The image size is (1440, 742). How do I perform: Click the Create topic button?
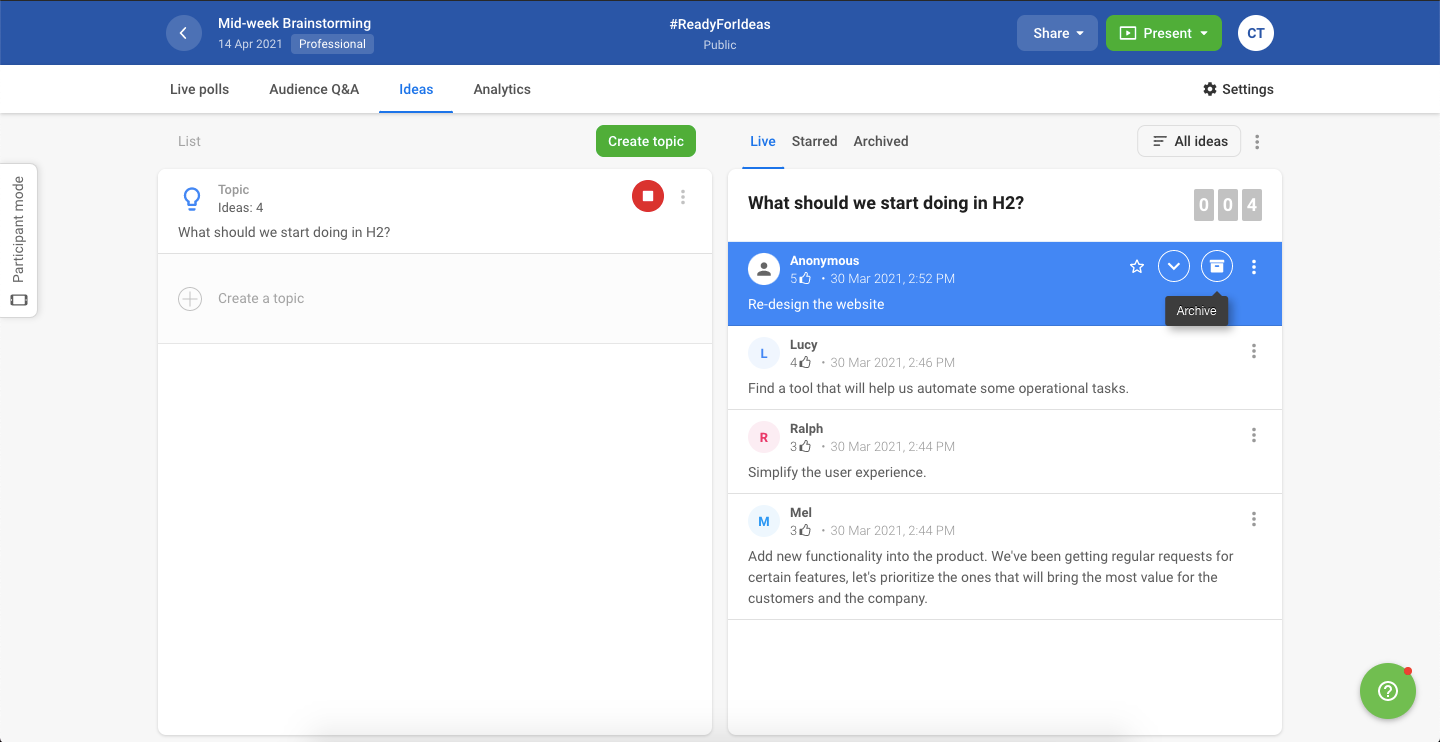coord(646,141)
